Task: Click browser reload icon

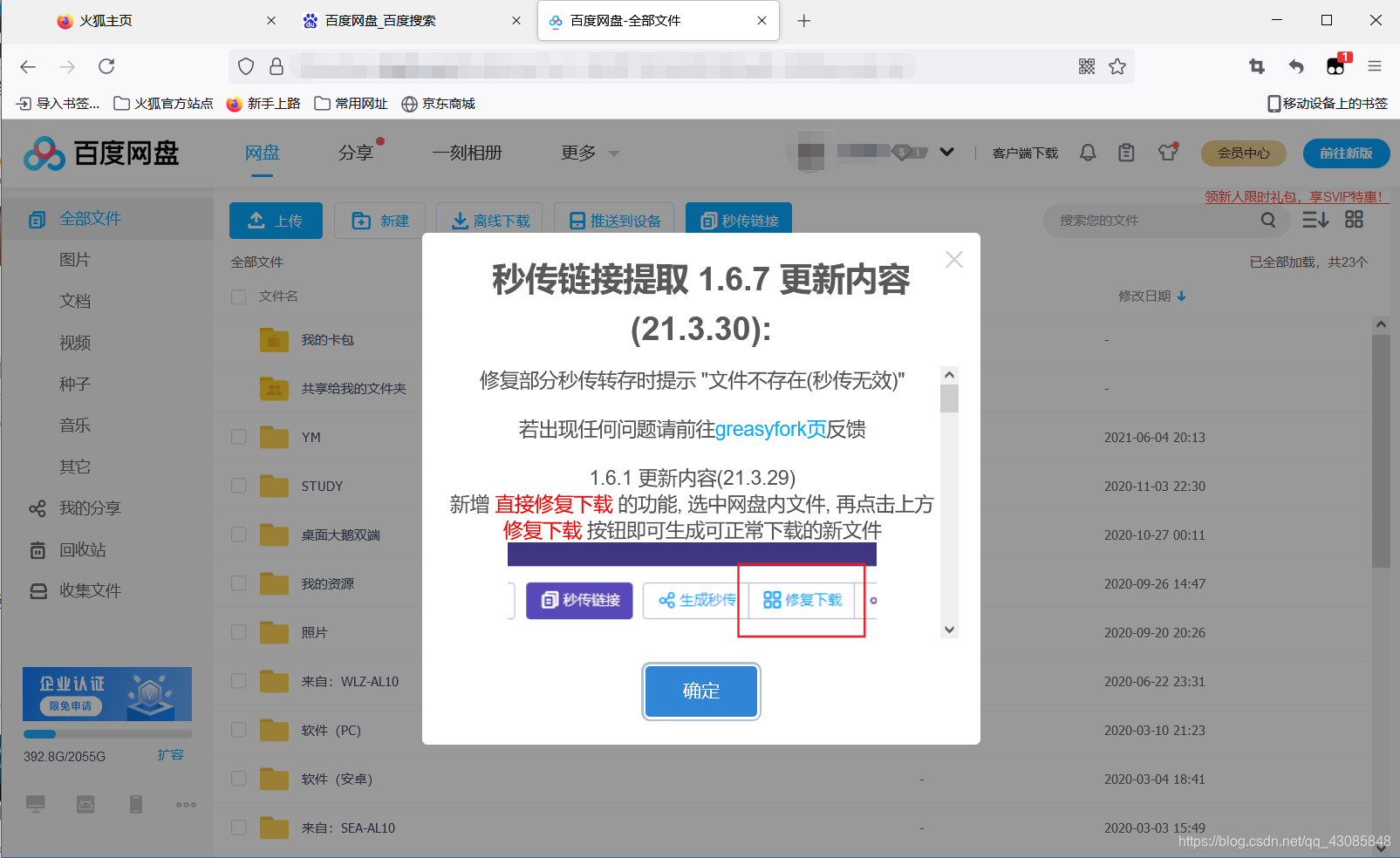Action: (x=106, y=66)
